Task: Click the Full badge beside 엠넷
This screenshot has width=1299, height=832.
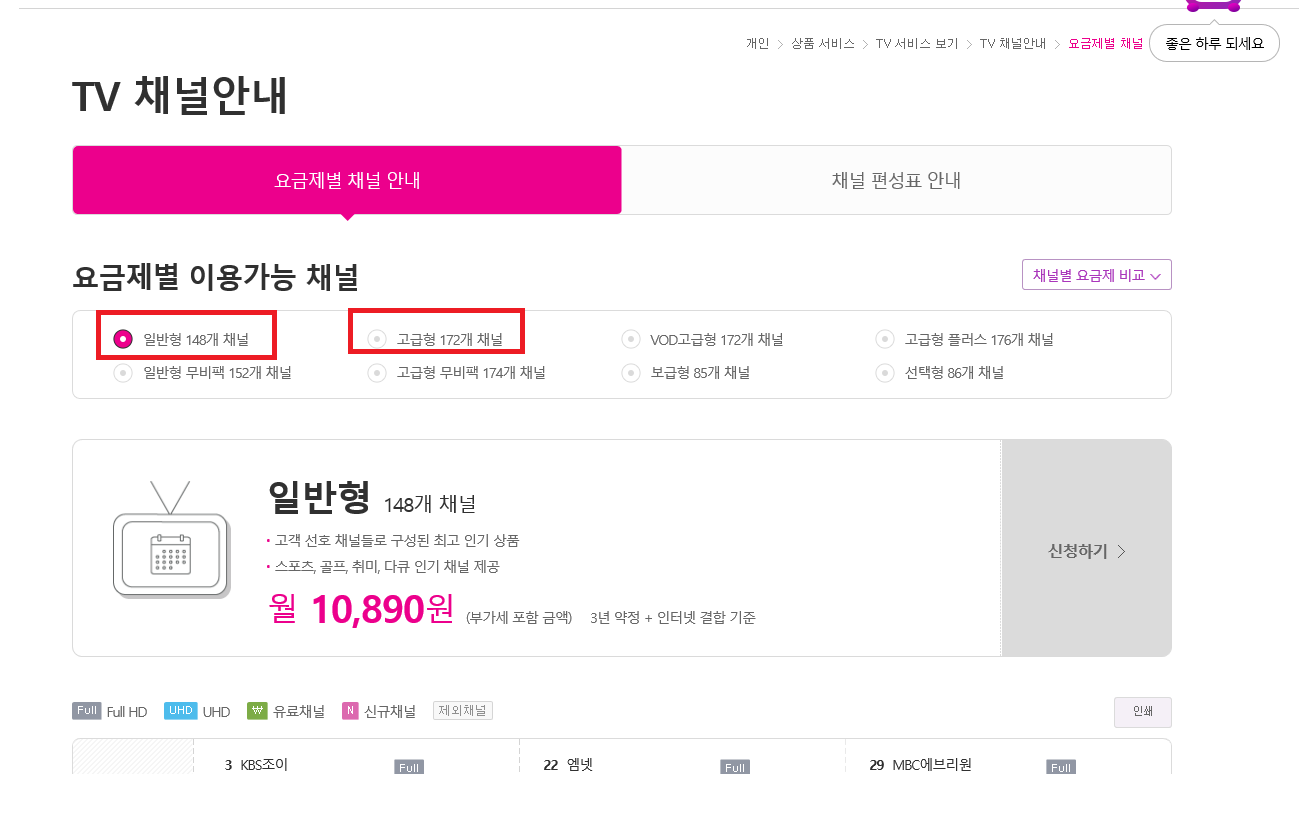Action: click(x=735, y=767)
